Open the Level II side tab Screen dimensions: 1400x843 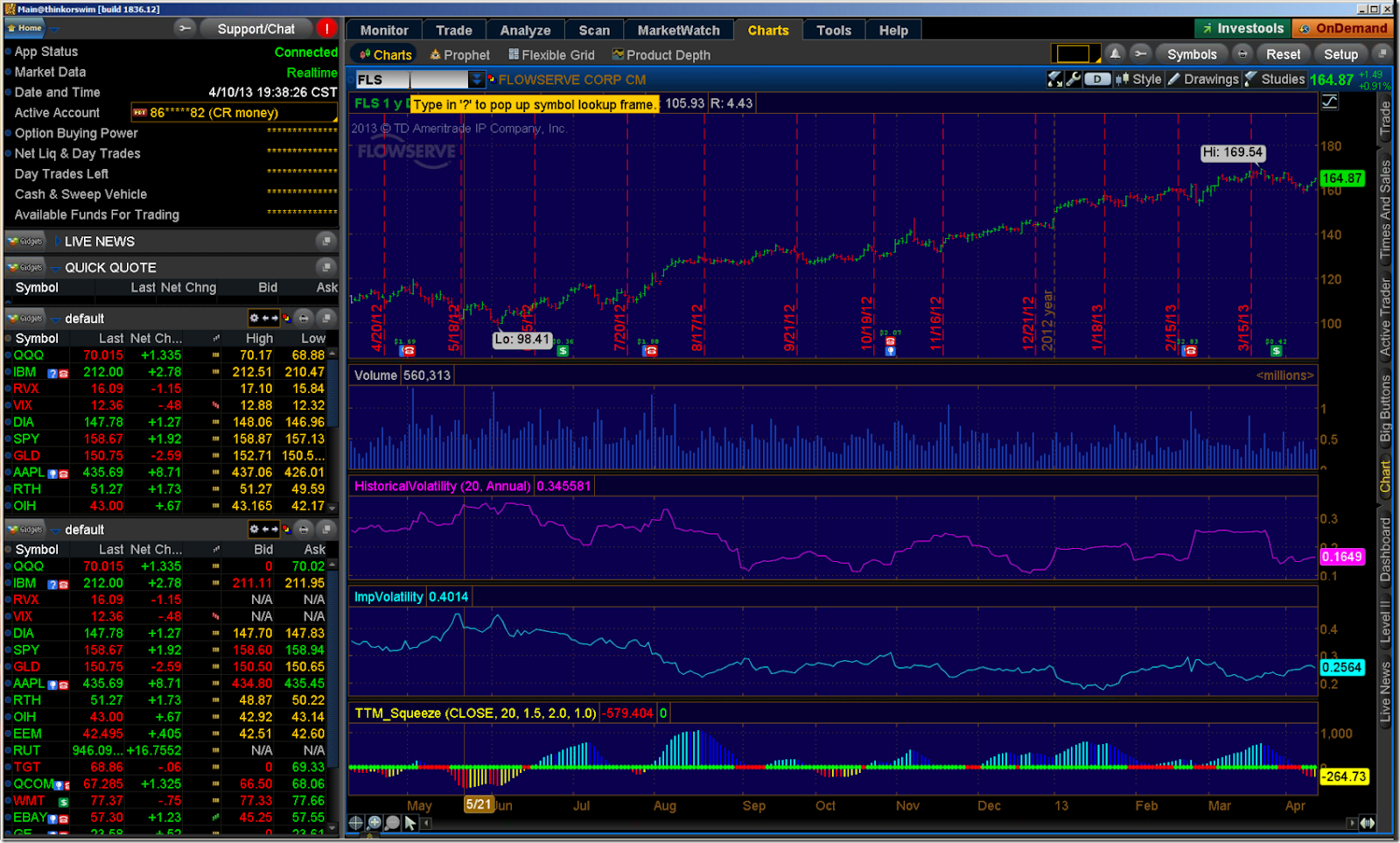point(1385,622)
